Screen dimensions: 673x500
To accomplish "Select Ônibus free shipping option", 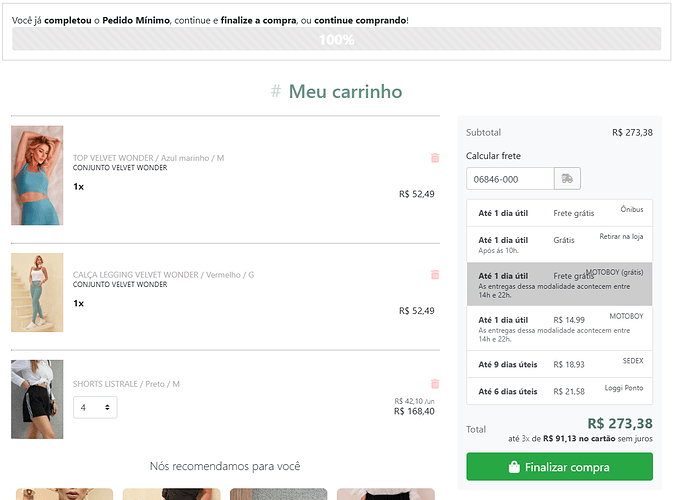I will tap(559, 213).
